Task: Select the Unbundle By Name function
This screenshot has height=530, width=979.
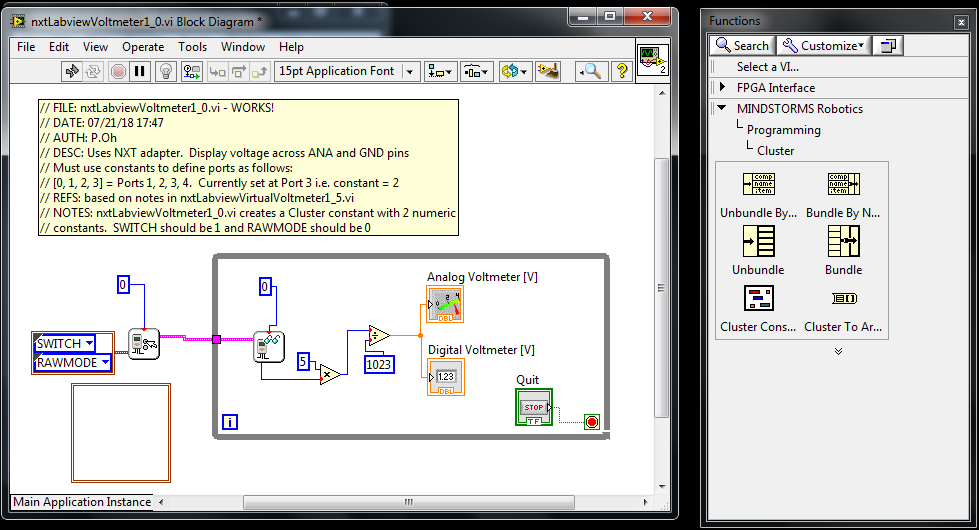Action: pos(759,184)
